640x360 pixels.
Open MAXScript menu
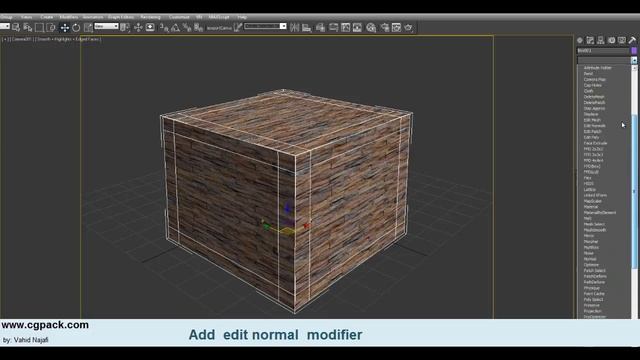click(219, 17)
